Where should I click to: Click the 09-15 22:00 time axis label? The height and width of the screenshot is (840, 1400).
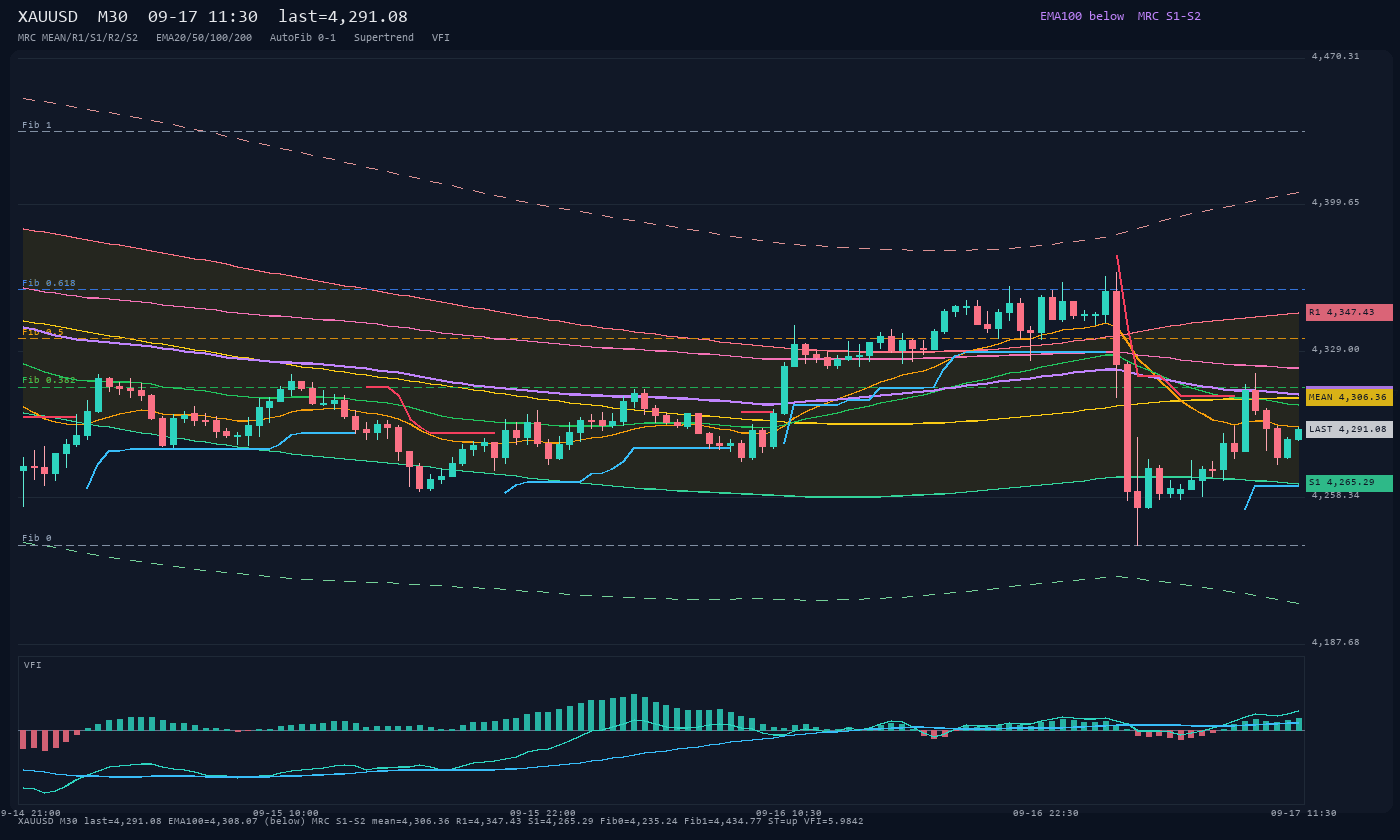pos(543,813)
